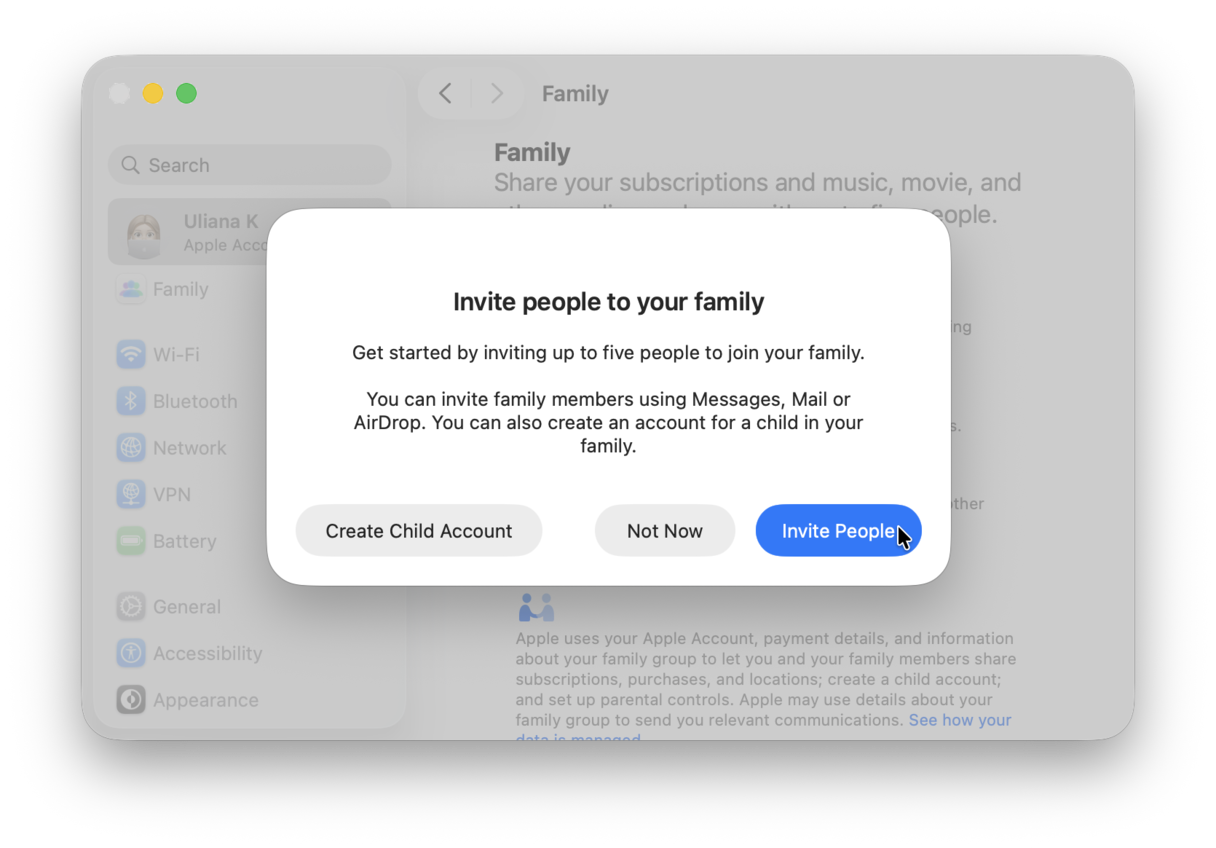The height and width of the screenshot is (848, 1216).
Task: Select the Bluetooth icon in sidebar
Action: 131,401
